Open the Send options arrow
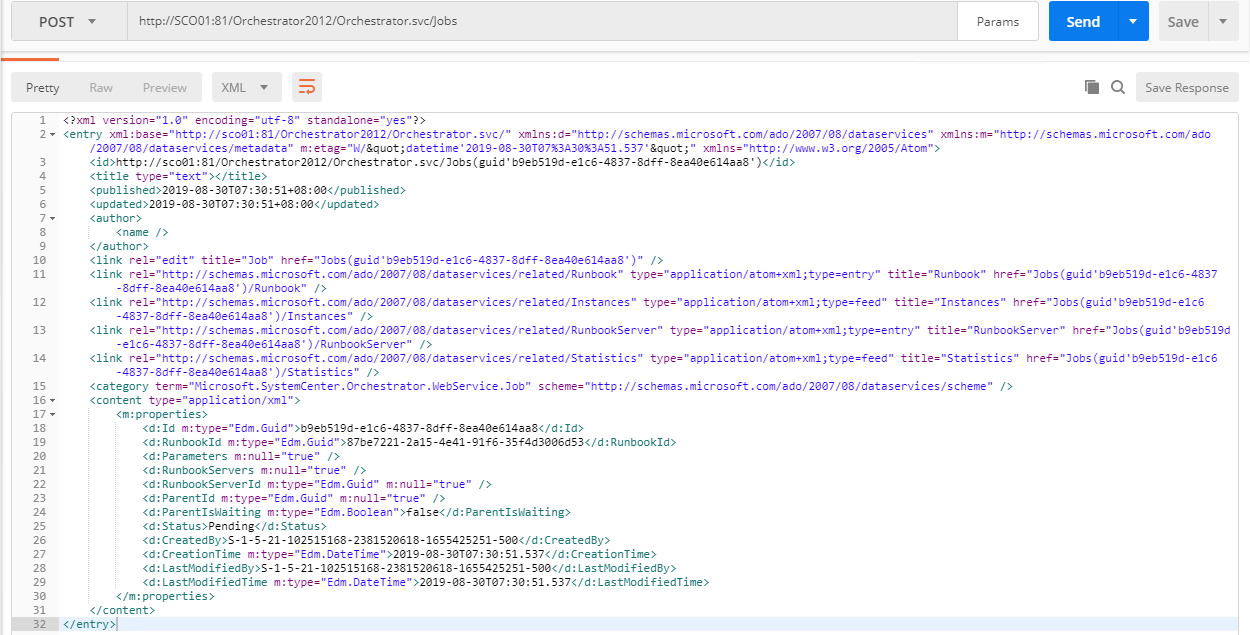Image resolution: width=1250 pixels, height=635 pixels. (1133, 21)
